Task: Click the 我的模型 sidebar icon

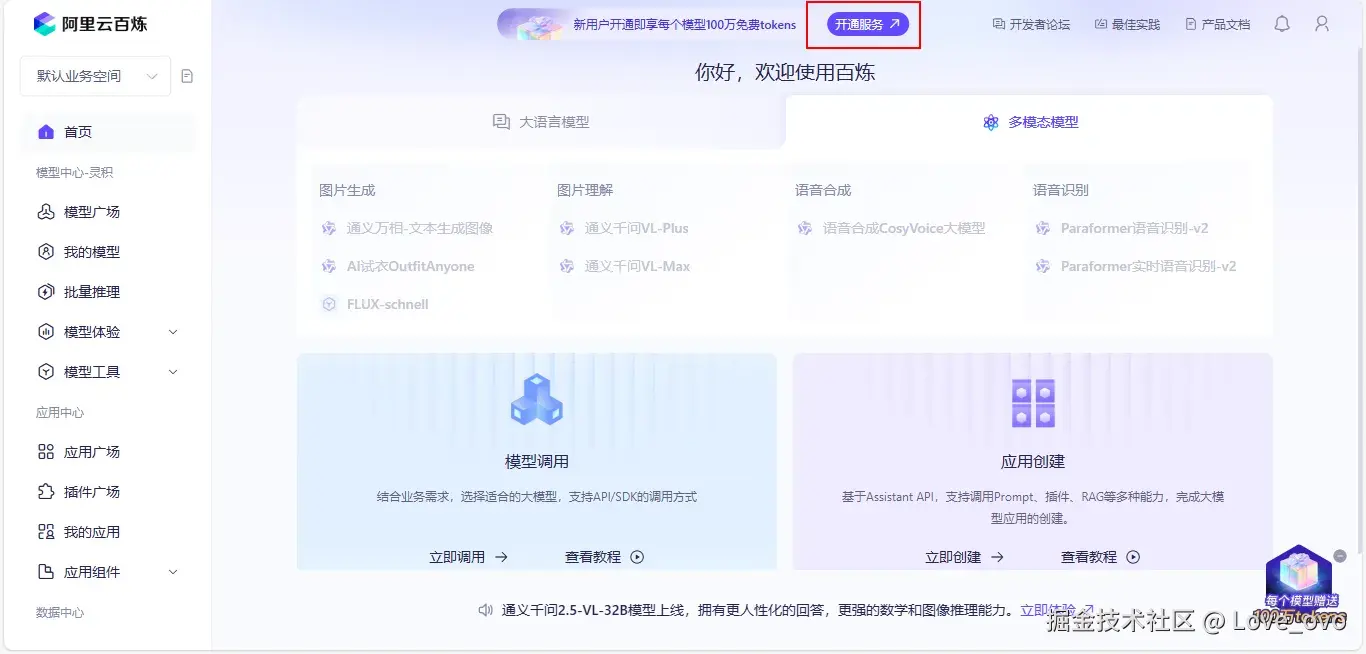Action: tap(46, 252)
